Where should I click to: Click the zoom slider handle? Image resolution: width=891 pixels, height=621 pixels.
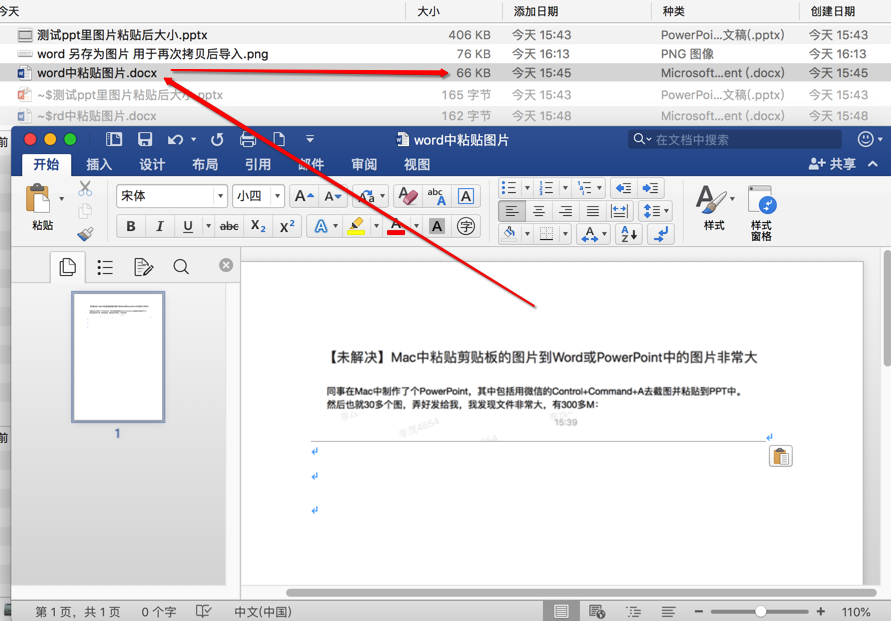(x=760, y=611)
